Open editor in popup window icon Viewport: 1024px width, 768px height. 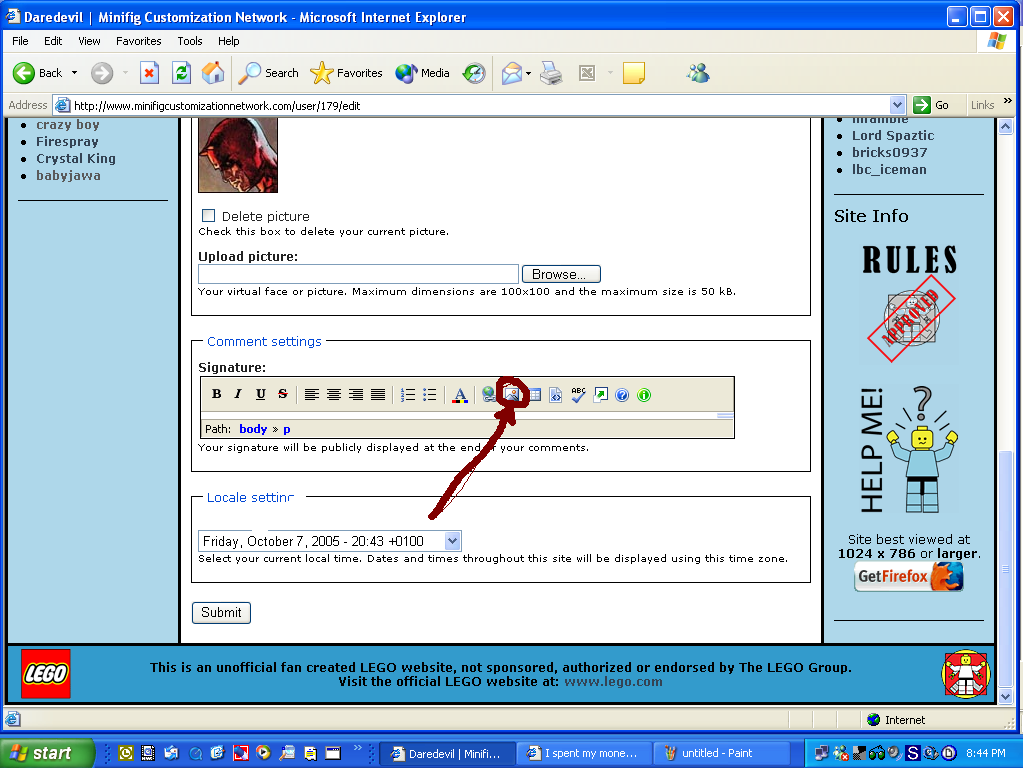tap(600, 394)
